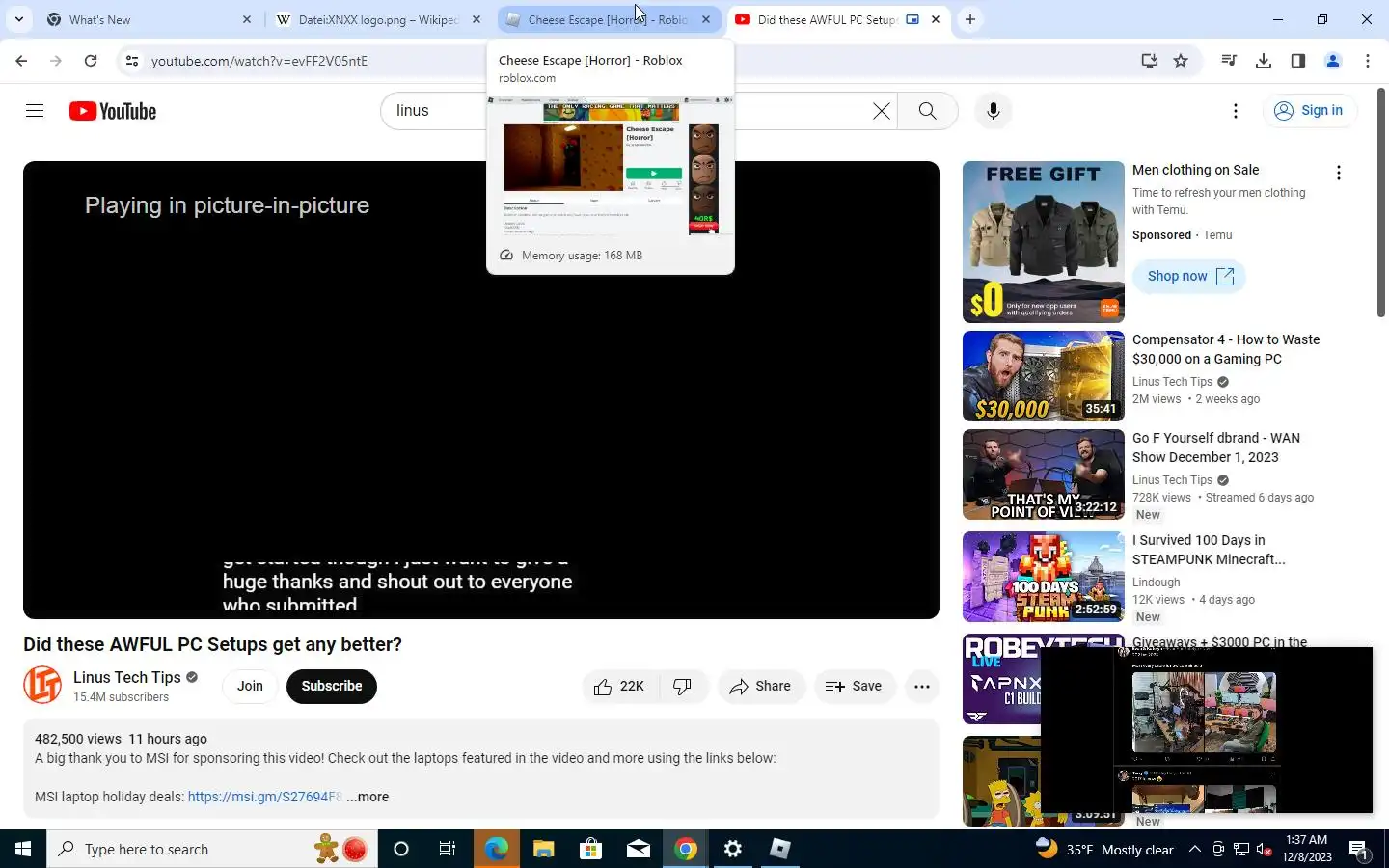The height and width of the screenshot is (868, 1389).
Task: Open Mail app from taskbar
Action: point(639,849)
